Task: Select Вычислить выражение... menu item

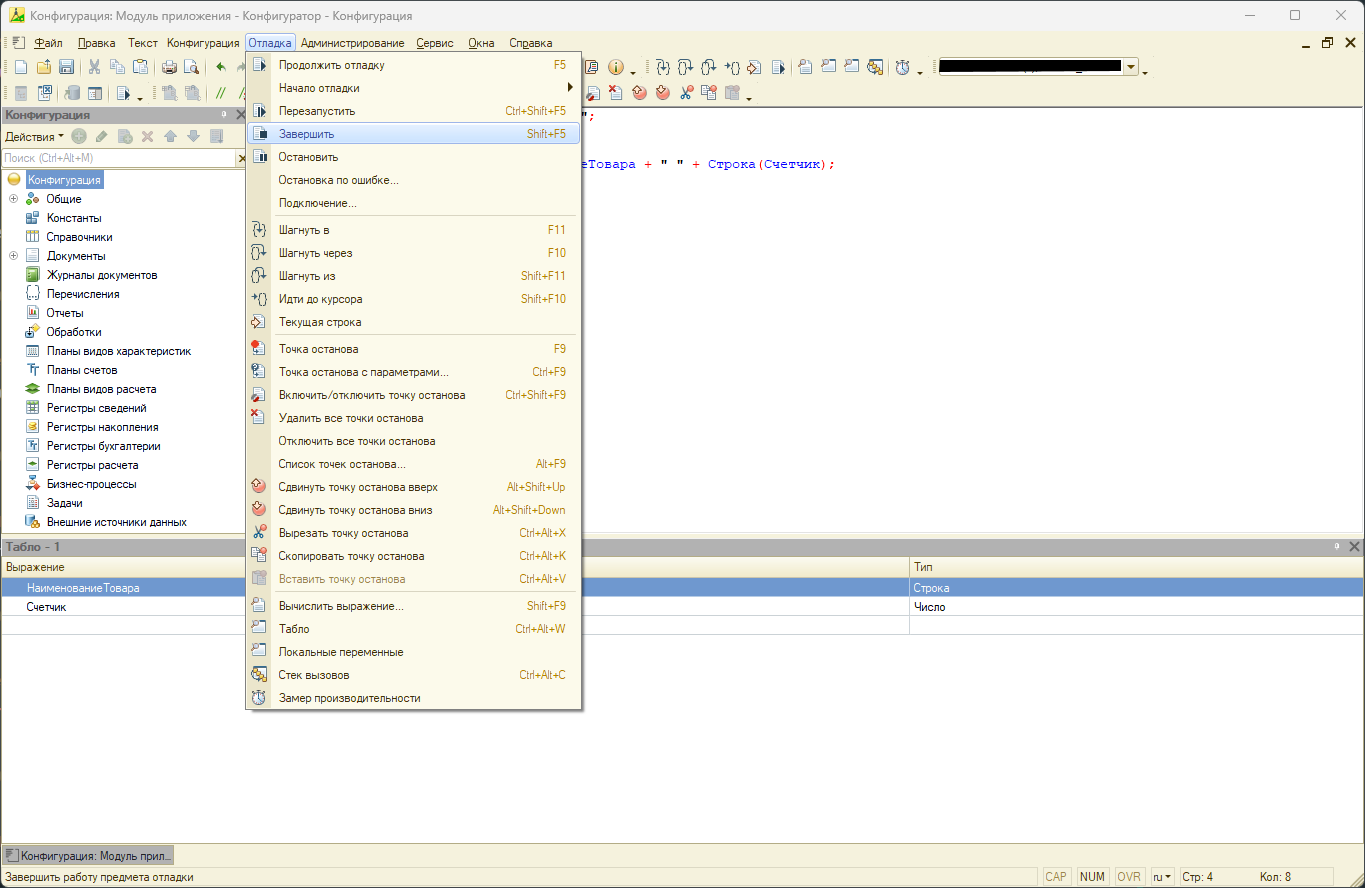Action: [413, 606]
